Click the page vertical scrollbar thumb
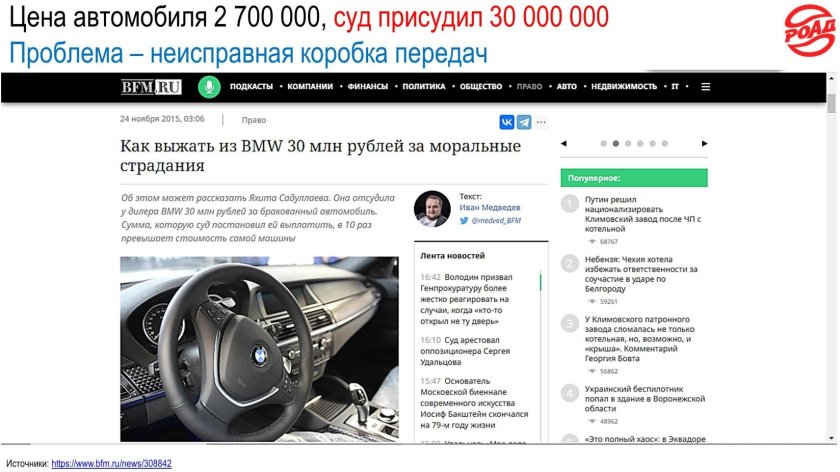Screen dimensions: 840x472 (x=831, y=103)
